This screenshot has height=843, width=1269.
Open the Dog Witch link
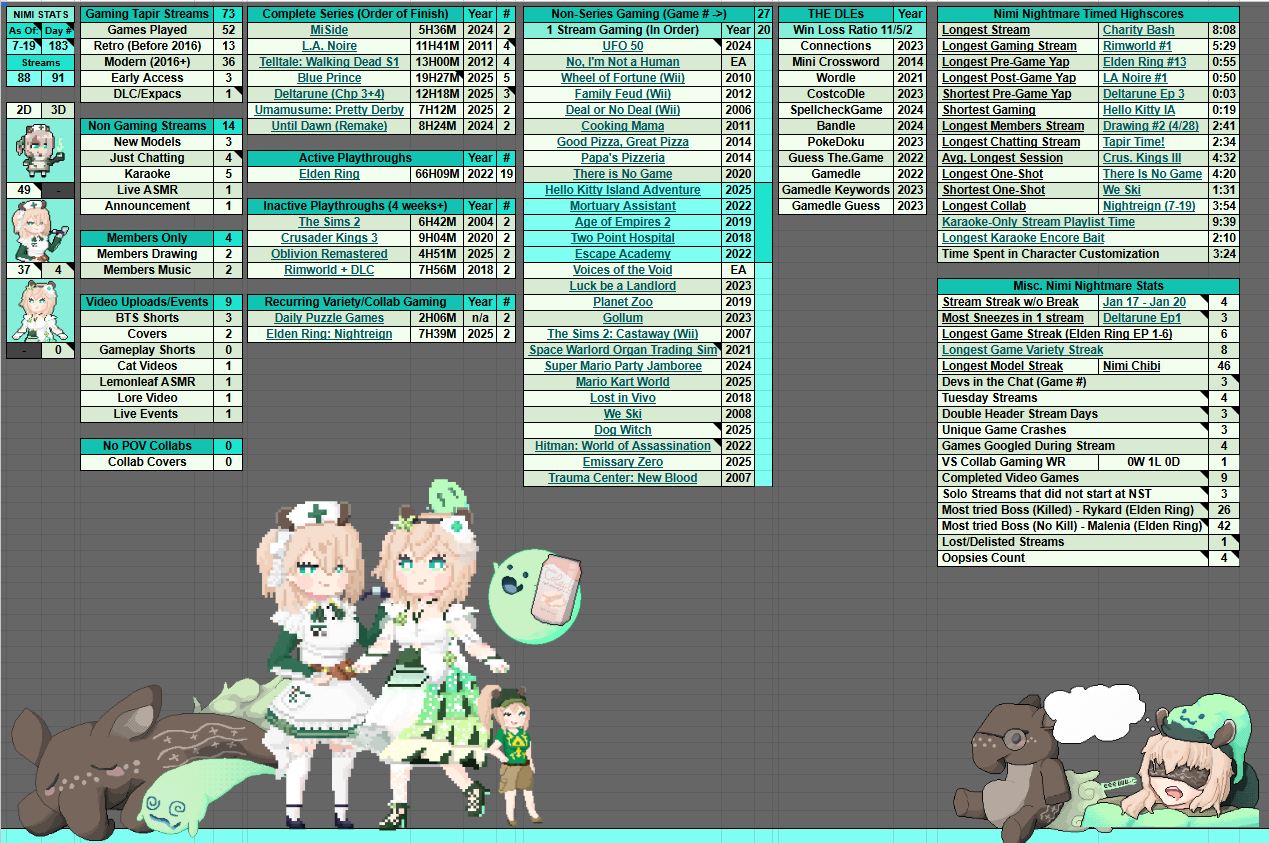pyautogui.click(x=623, y=430)
